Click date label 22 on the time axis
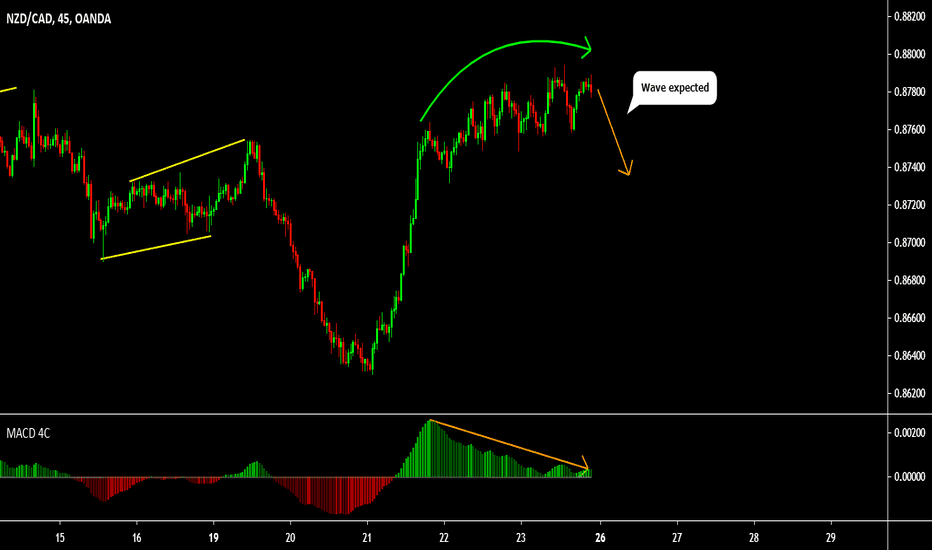Image resolution: width=932 pixels, height=550 pixels. (444, 538)
